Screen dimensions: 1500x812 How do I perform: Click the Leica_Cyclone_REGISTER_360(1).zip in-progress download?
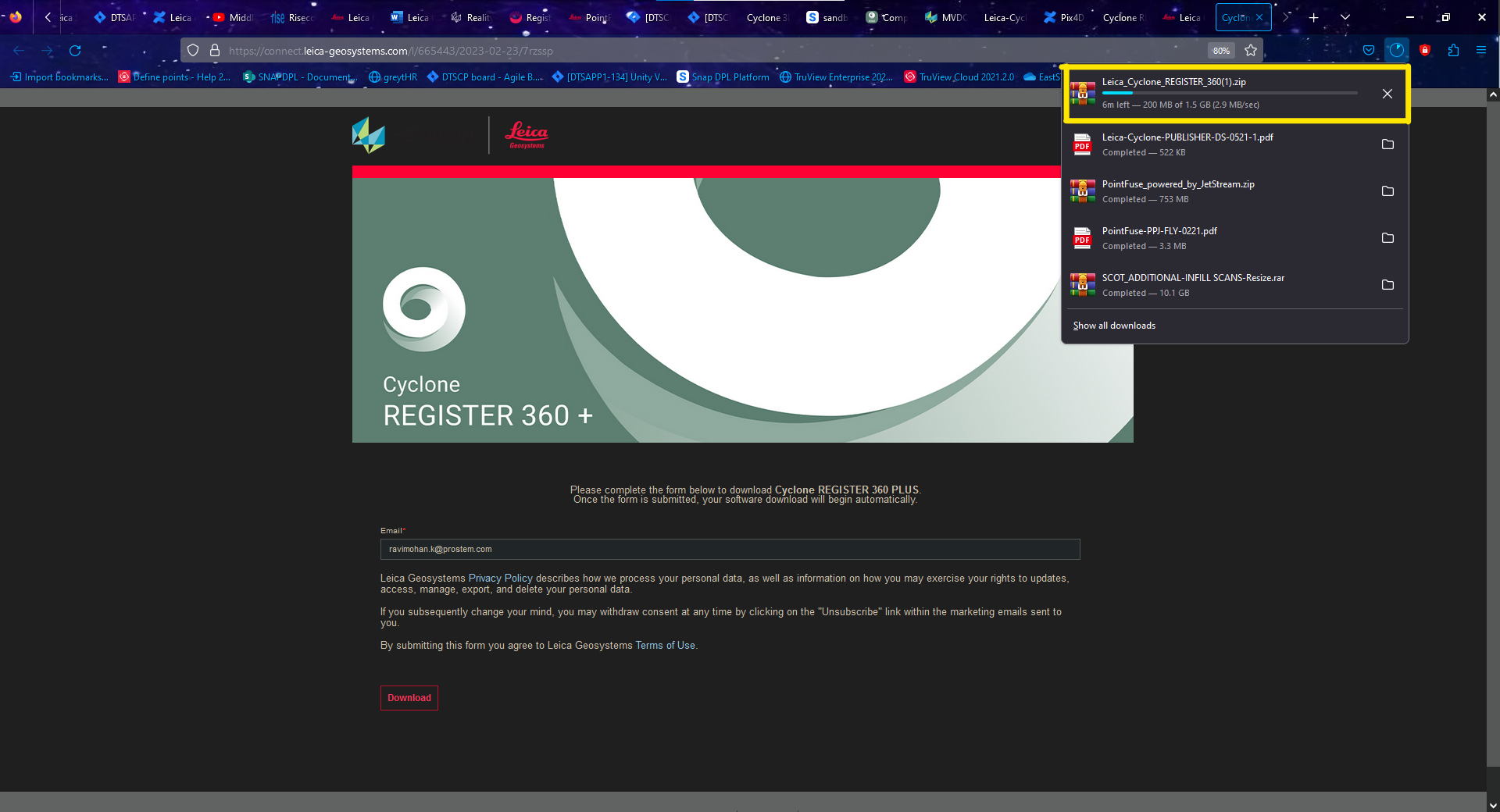tap(1219, 94)
